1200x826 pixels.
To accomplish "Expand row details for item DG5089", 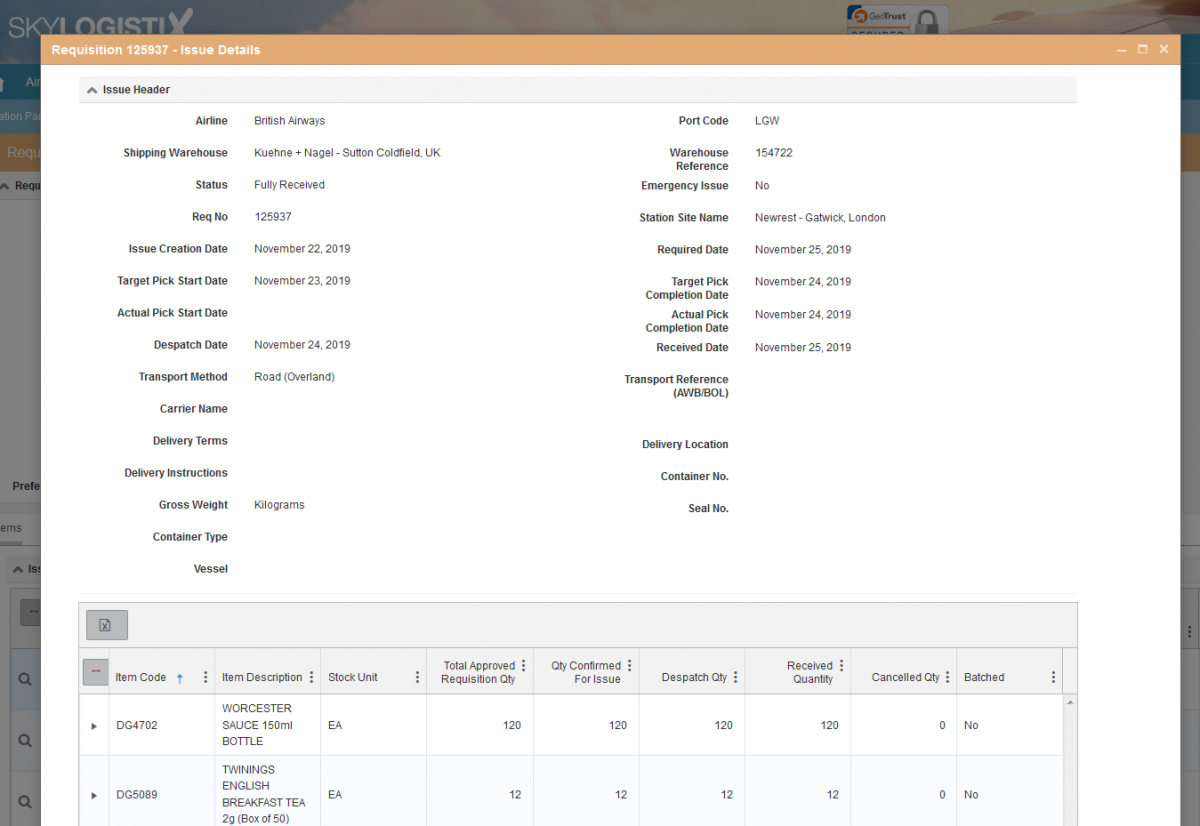I will pos(93,795).
